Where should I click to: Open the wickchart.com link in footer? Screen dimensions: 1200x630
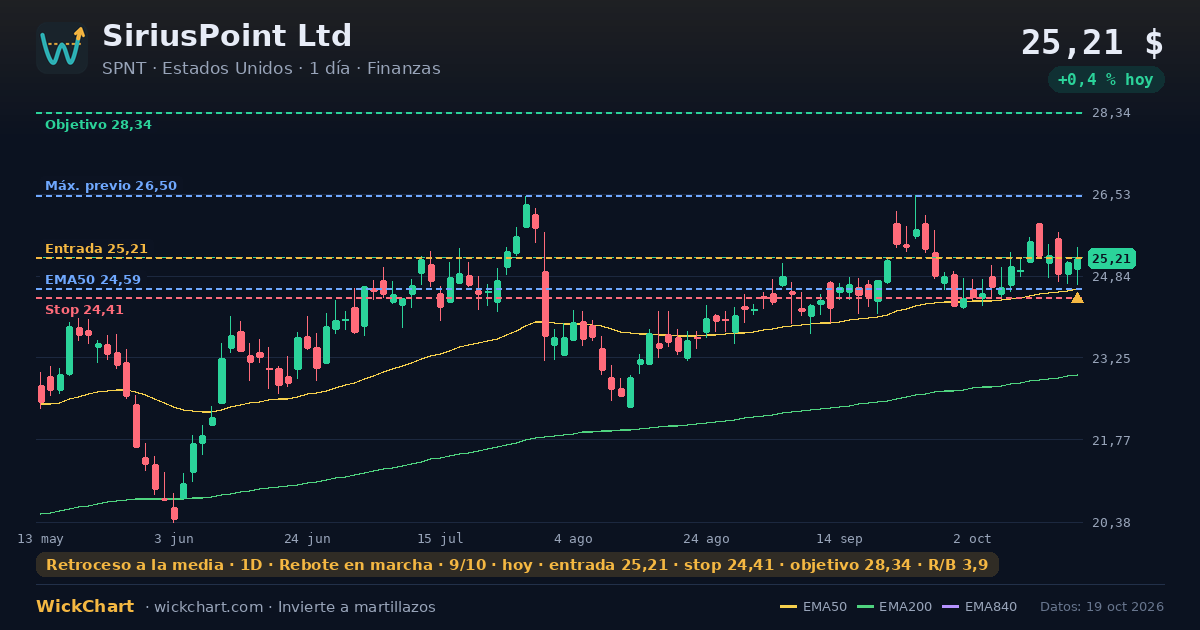tap(207, 607)
